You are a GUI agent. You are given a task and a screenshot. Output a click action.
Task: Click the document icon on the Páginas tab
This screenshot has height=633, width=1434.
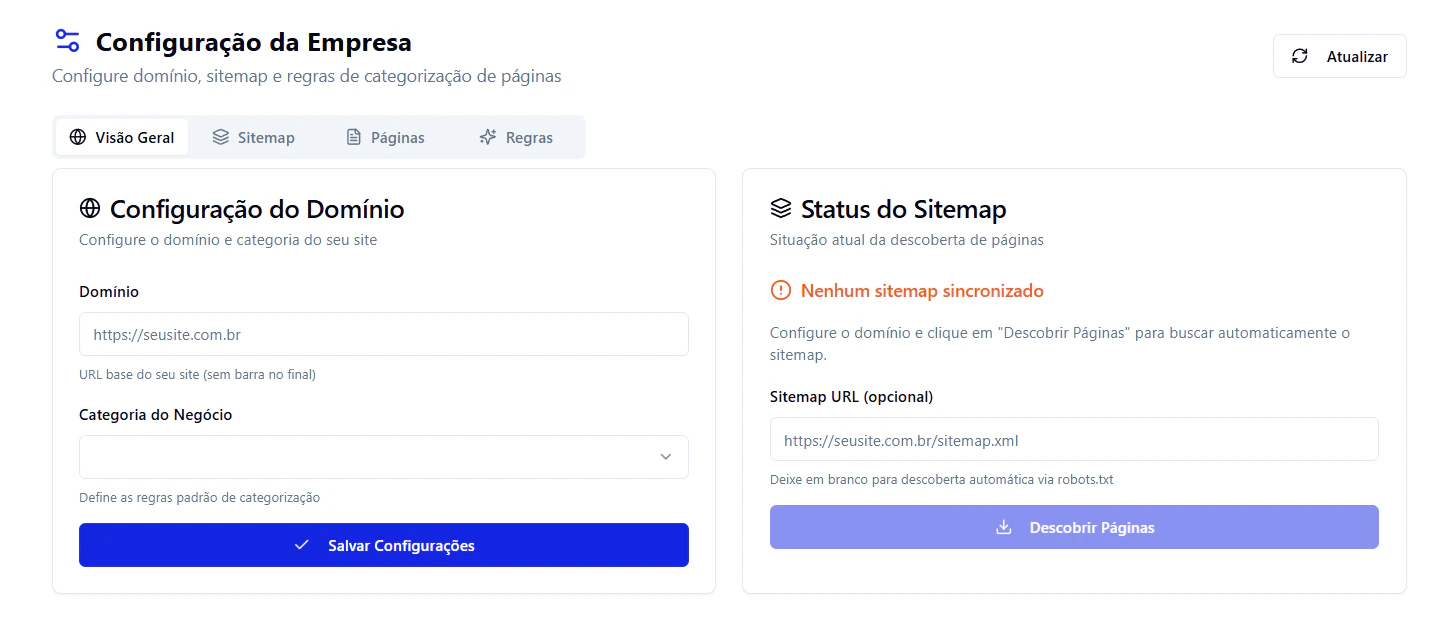352,137
